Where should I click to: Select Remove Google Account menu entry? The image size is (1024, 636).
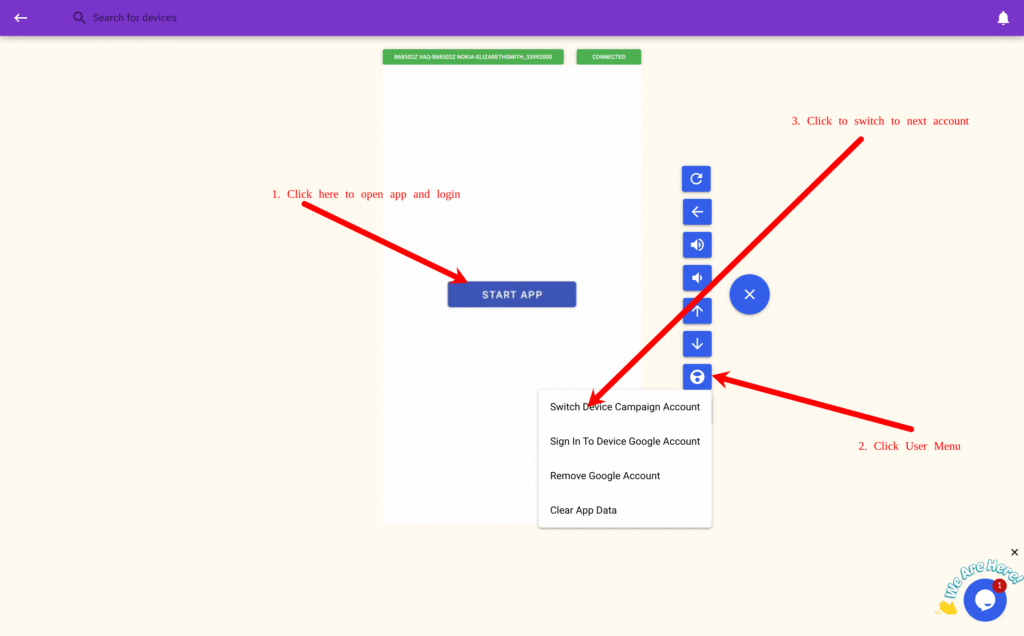click(x=604, y=476)
